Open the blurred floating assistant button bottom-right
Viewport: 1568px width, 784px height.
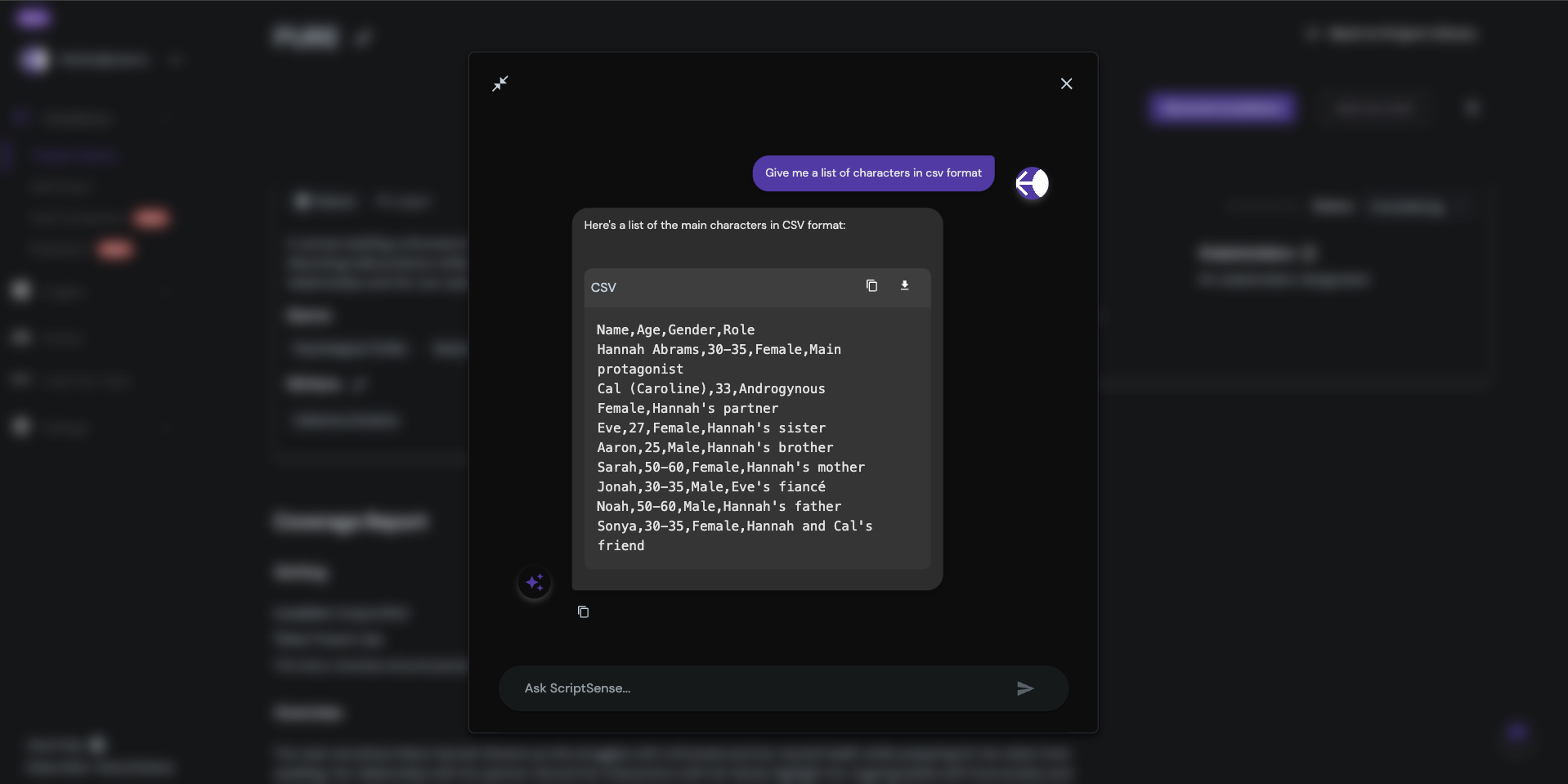[1517, 732]
